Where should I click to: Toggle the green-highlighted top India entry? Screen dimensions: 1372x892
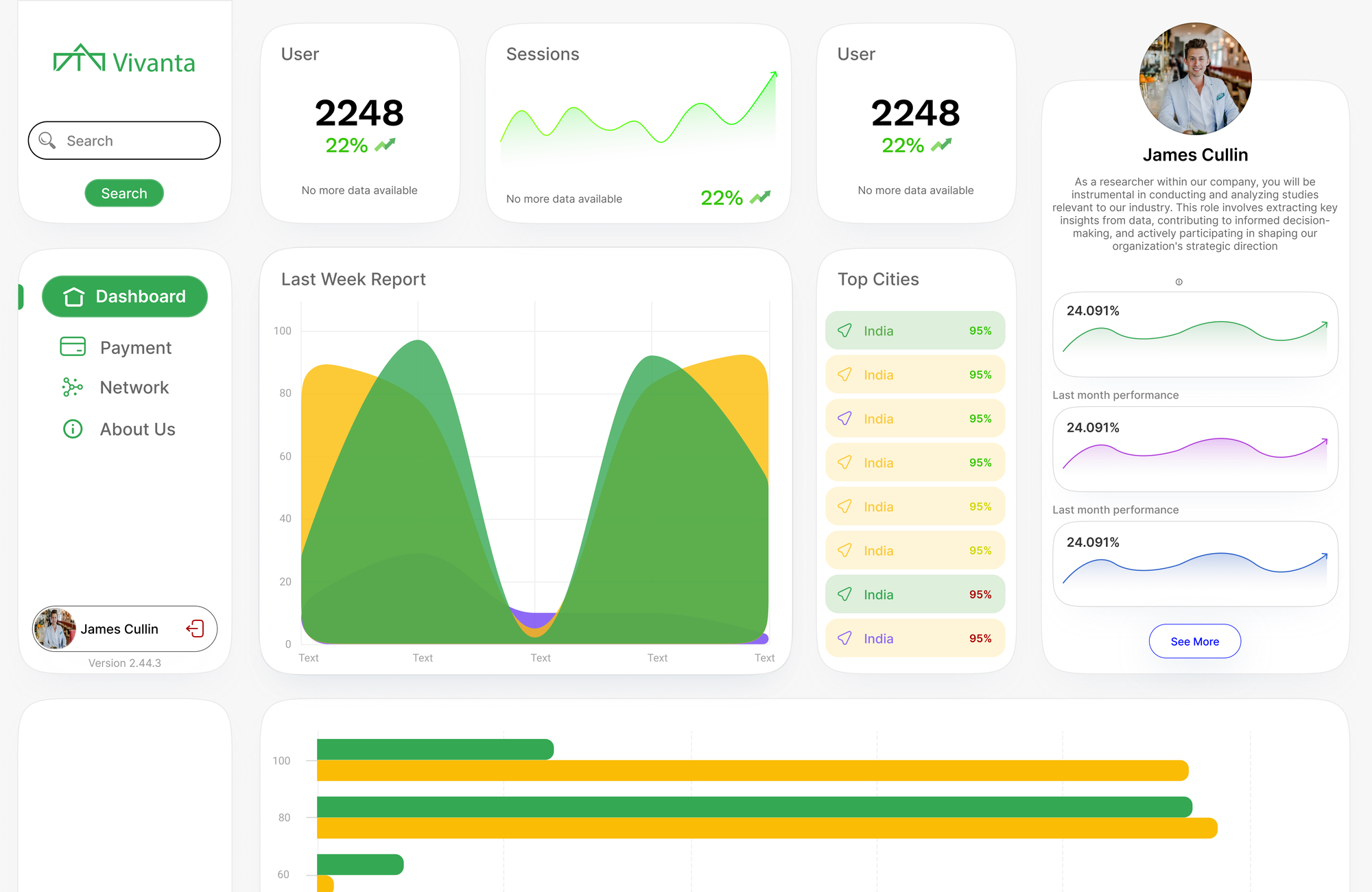tap(914, 330)
